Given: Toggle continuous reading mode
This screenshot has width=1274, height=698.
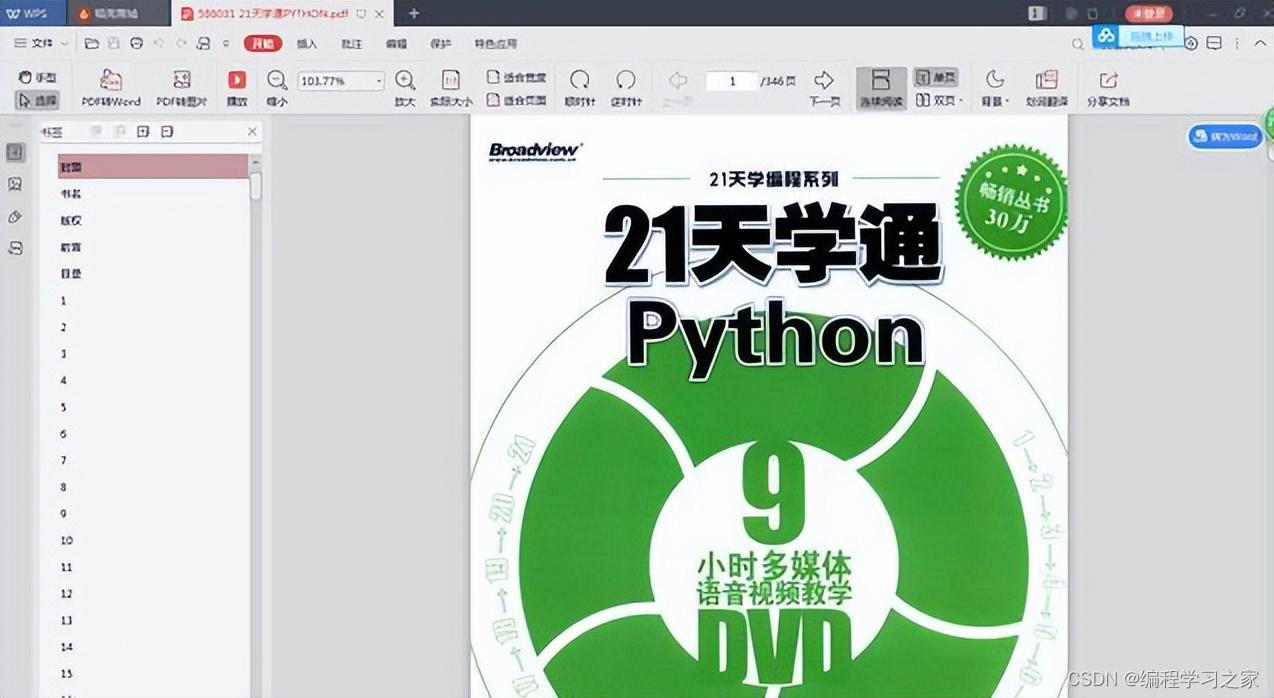Looking at the screenshot, I should click(881, 88).
